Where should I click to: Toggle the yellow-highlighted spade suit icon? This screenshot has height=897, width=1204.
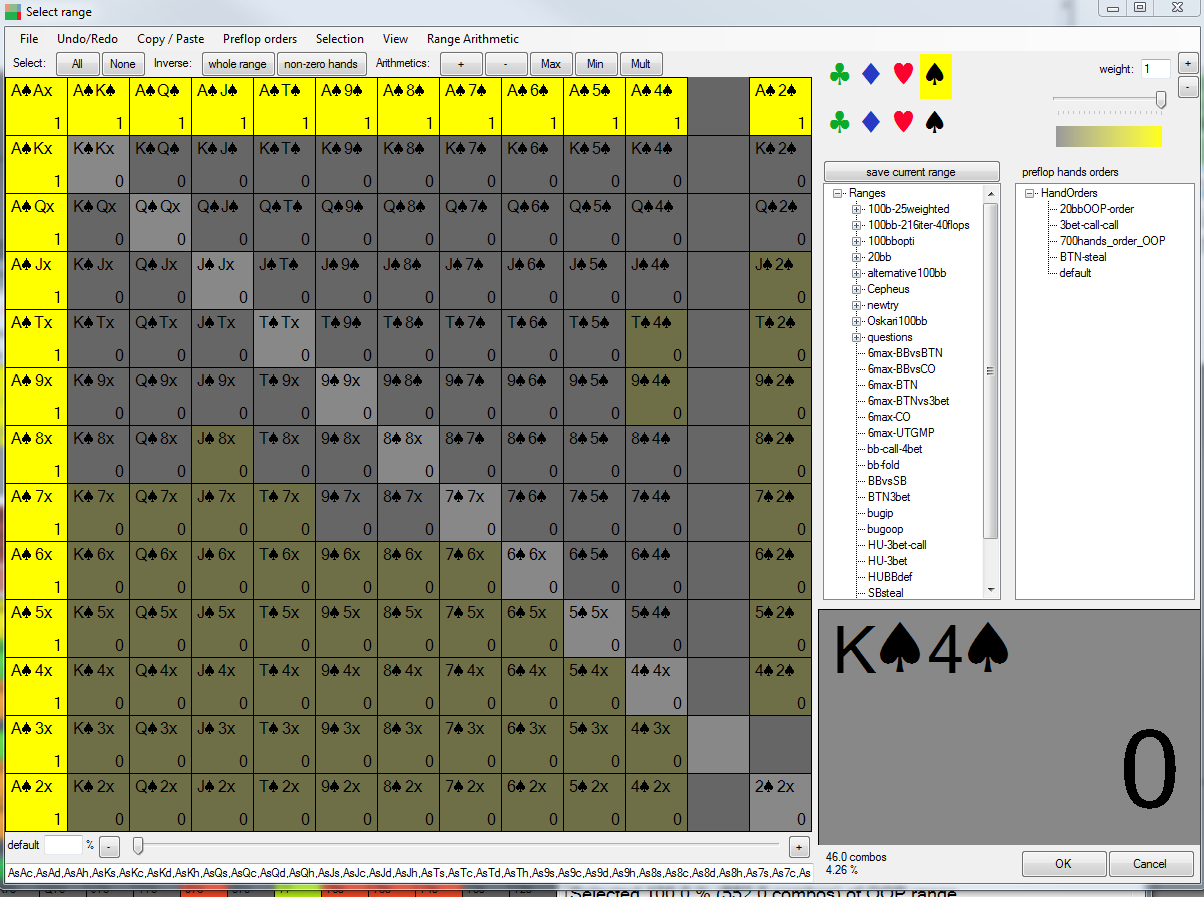click(935, 75)
